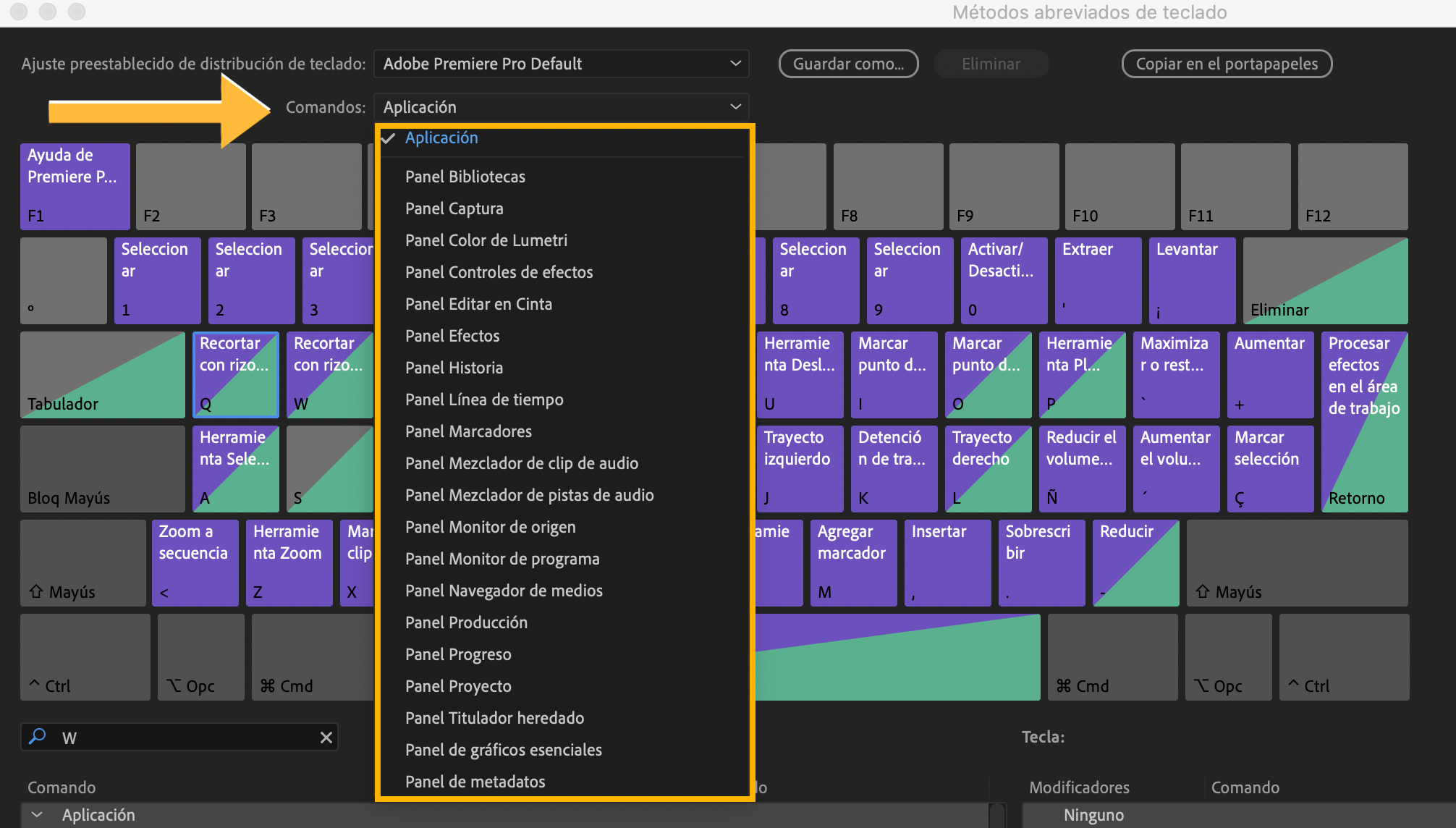Click the Eliminar preset button
1456x828 pixels.
pyautogui.click(x=991, y=64)
